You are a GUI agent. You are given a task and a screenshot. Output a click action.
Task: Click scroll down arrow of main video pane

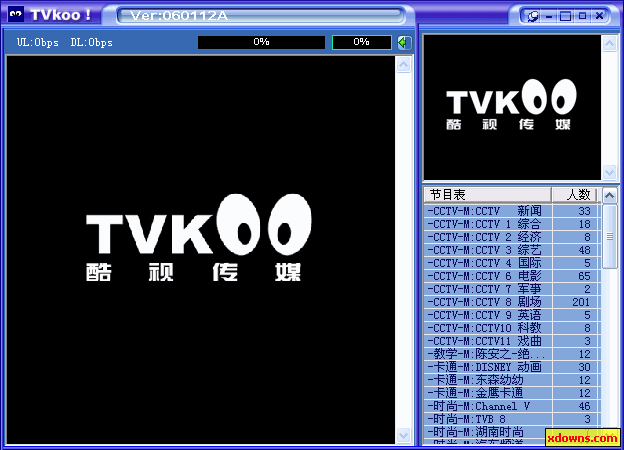point(404,435)
